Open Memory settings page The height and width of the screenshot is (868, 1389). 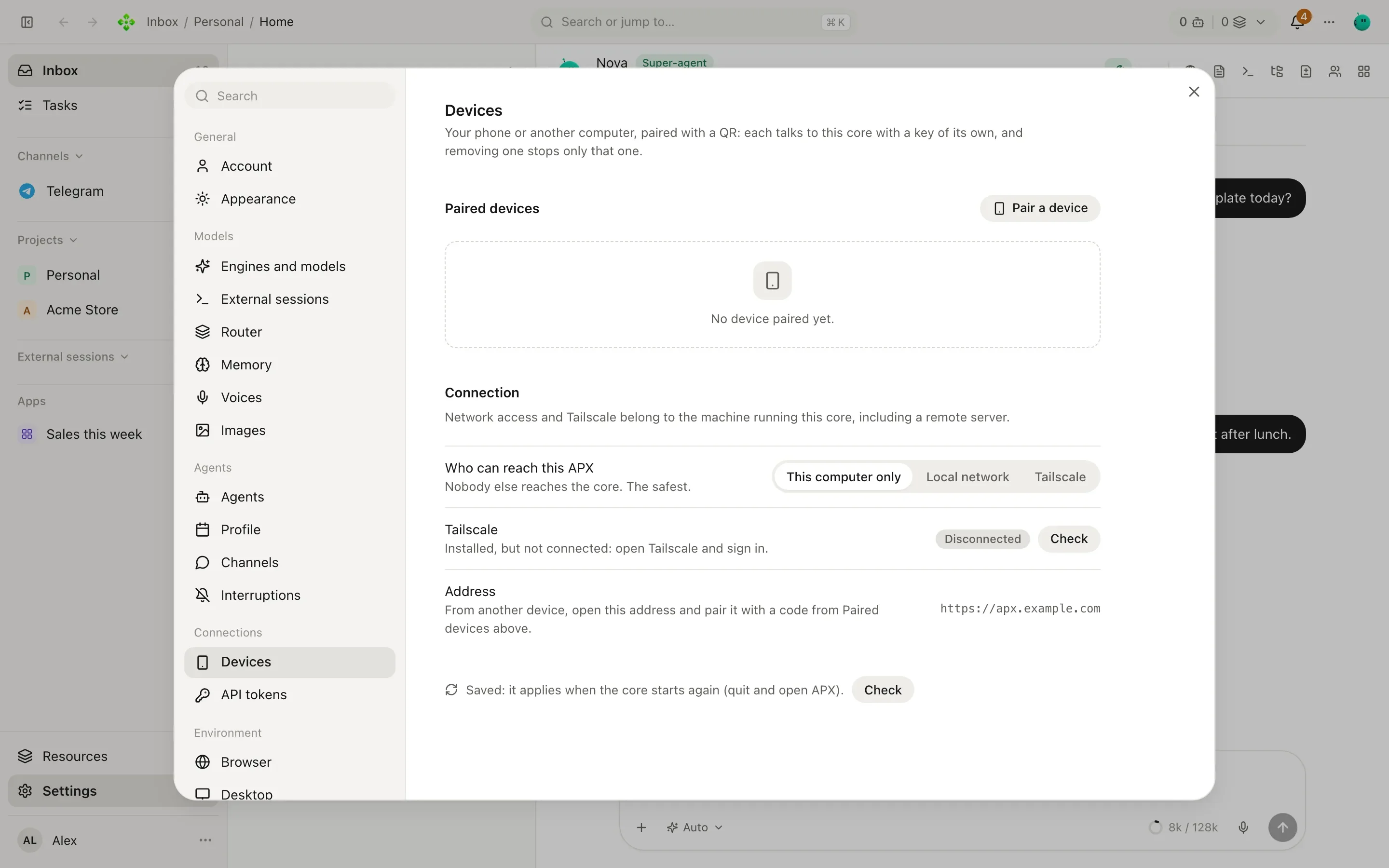point(290,365)
